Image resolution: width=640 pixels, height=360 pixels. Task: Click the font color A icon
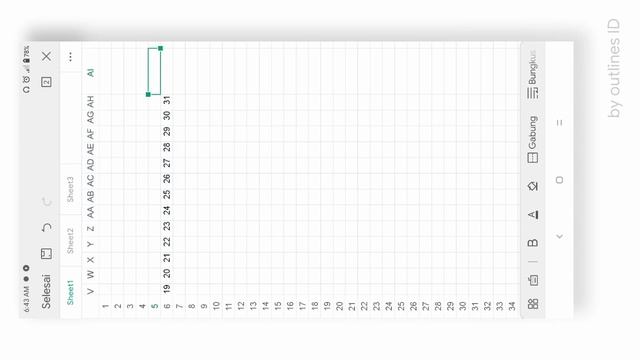point(533,215)
